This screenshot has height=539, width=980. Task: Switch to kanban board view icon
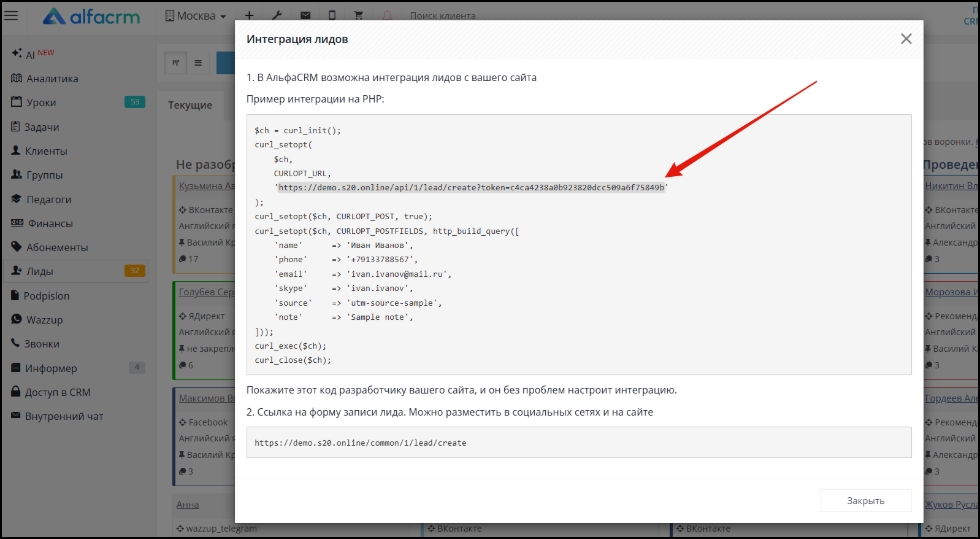[x=176, y=62]
